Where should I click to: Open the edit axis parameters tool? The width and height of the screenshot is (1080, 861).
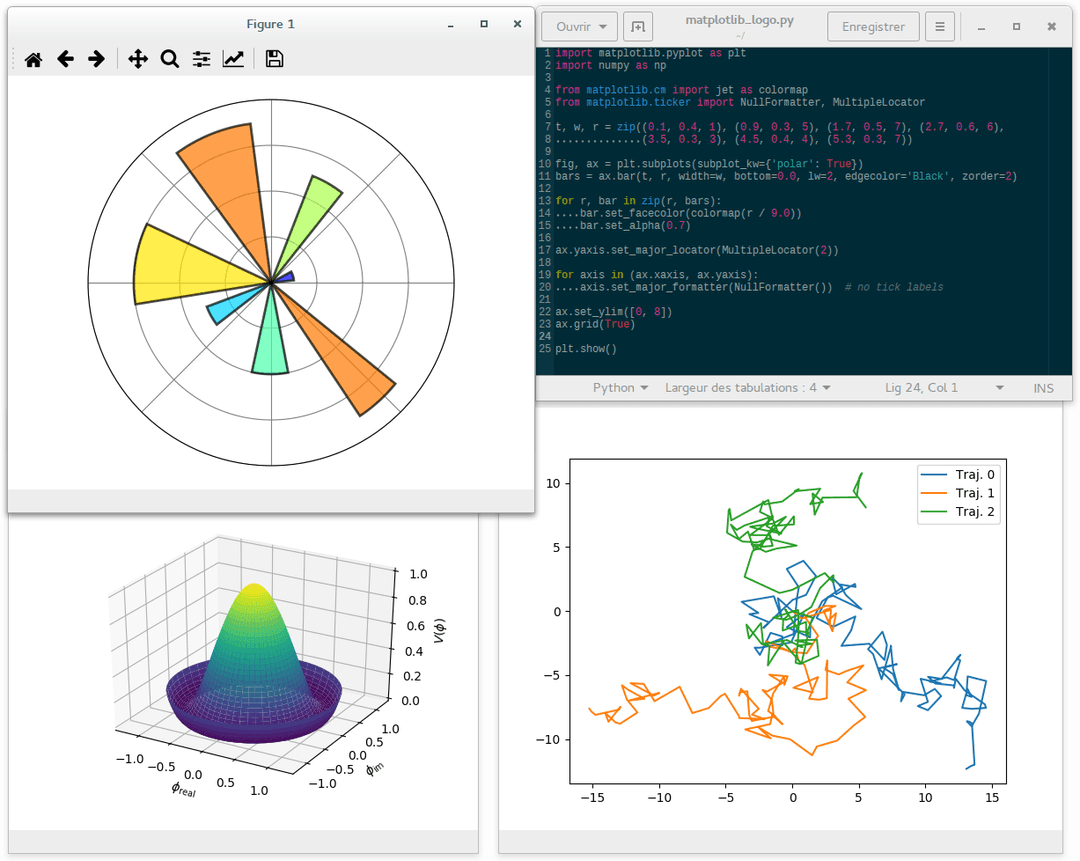click(233, 59)
